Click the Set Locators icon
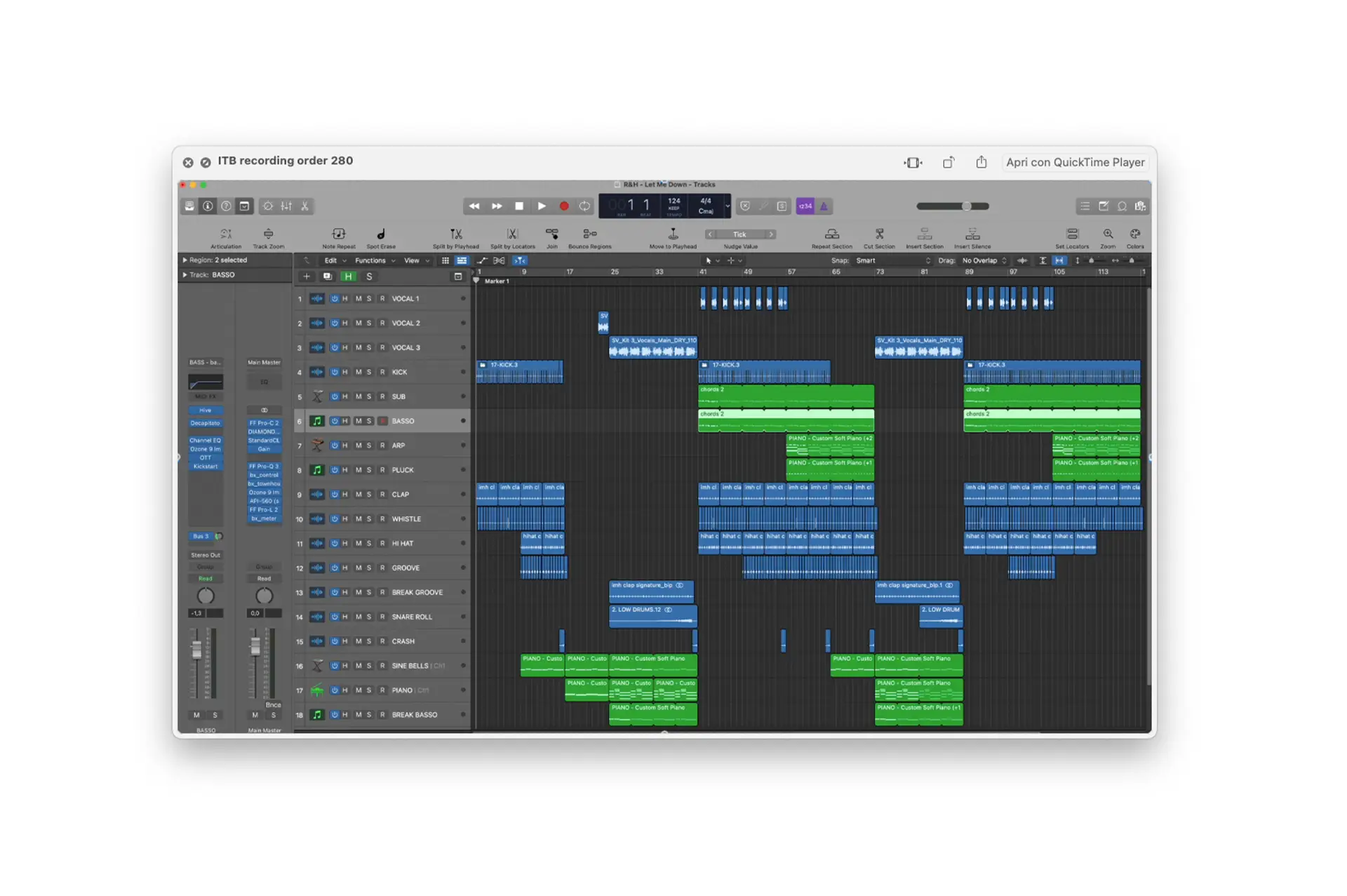This screenshot has width=1347, height=896. pyautogui.click(x=1072, y=234)
